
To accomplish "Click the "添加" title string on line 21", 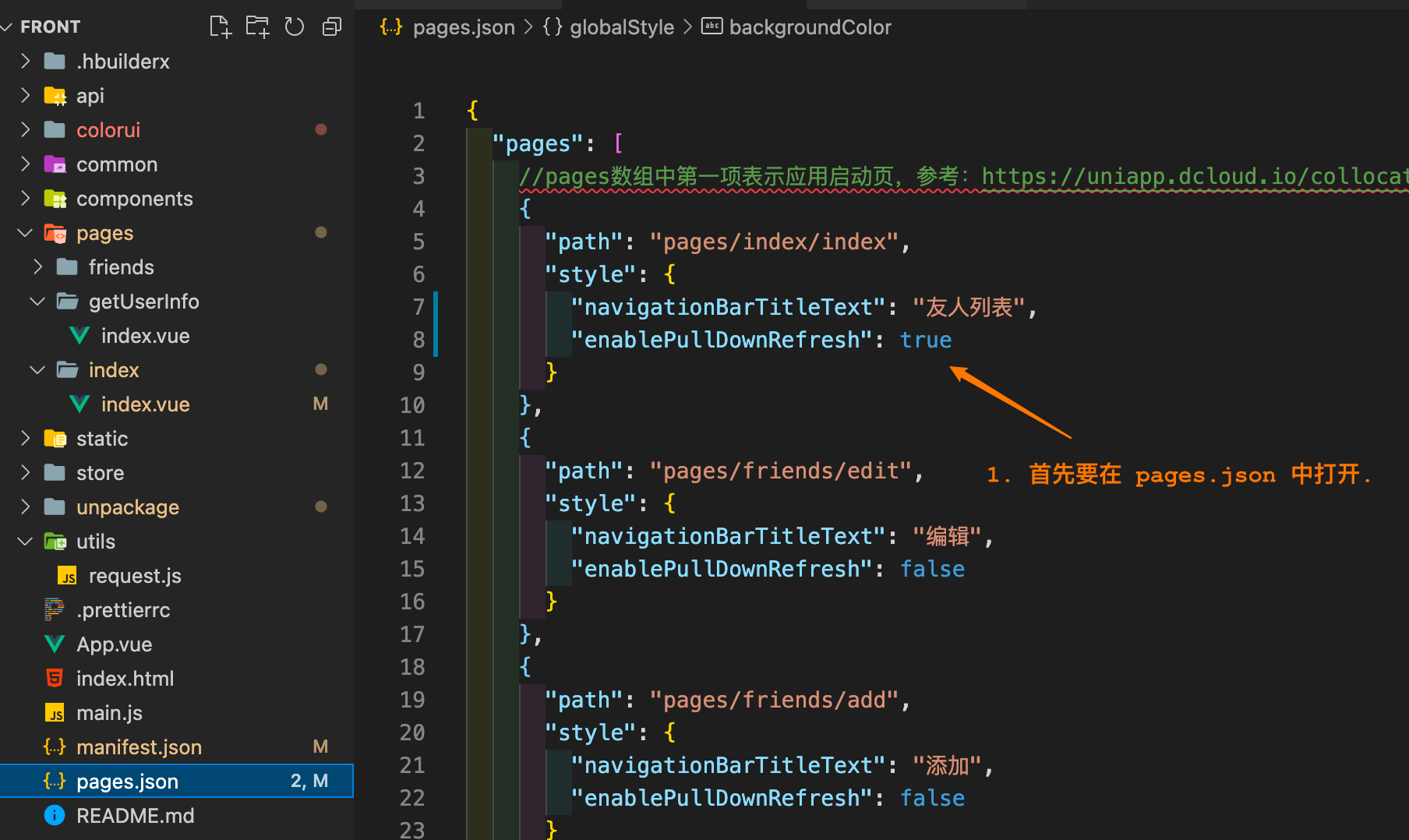I will click(947, 765).
